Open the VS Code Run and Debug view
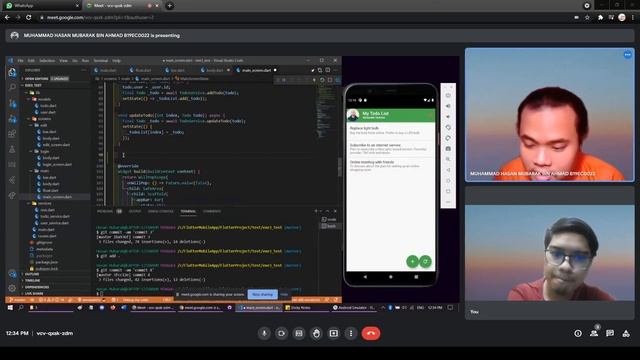This screenshot has height=360, width=640. [x=12, y=119]
